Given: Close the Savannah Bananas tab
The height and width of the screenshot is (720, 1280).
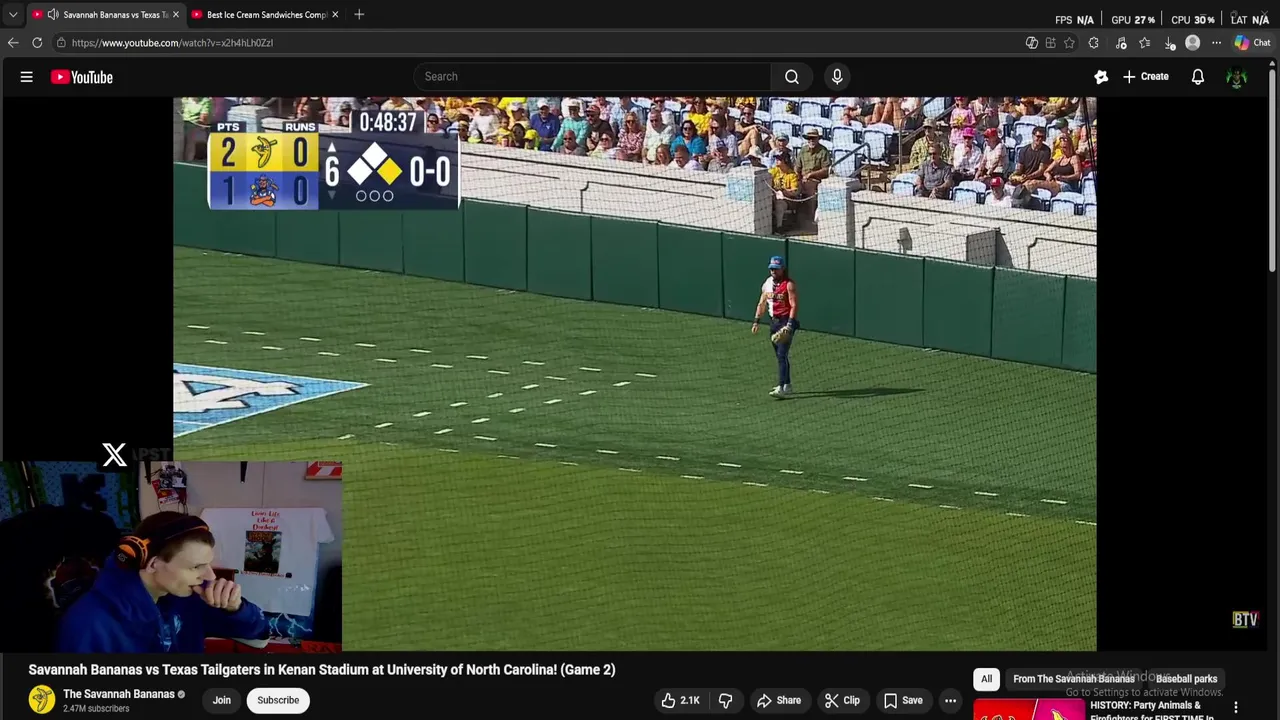Looking at the screenshot, I should coord(175,15).
